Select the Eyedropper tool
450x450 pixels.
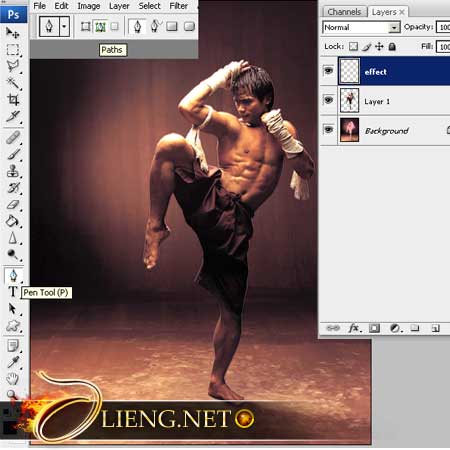click(13, 362)
